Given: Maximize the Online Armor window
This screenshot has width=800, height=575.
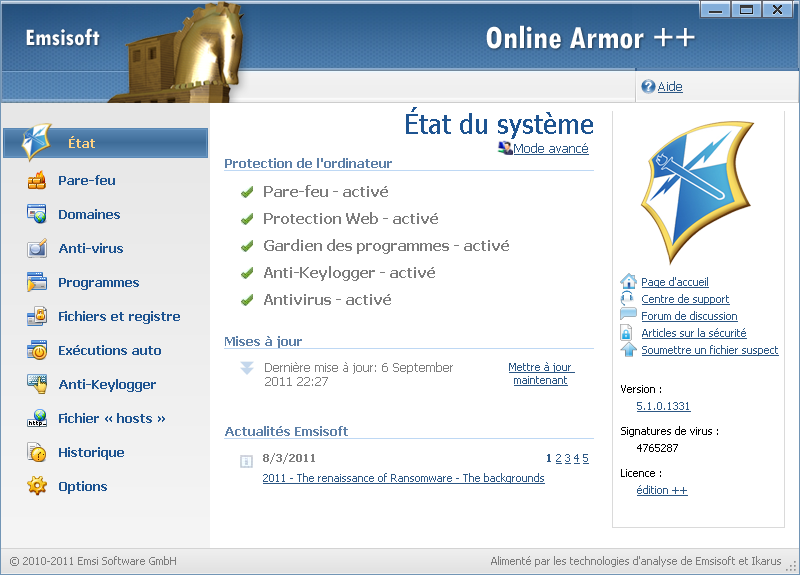Looking at the screenshot, I should point(746,9).
